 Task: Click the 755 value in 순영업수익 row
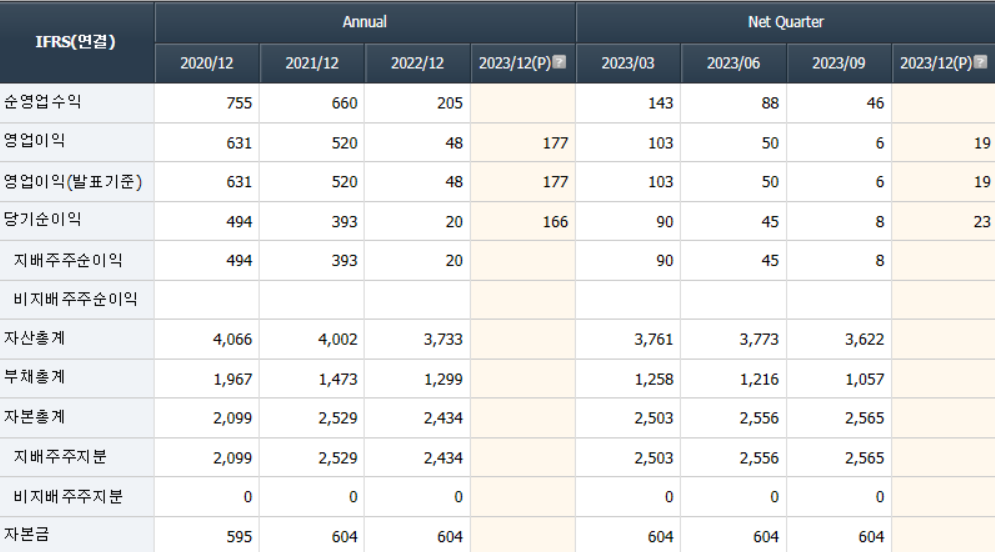point(239,103)
